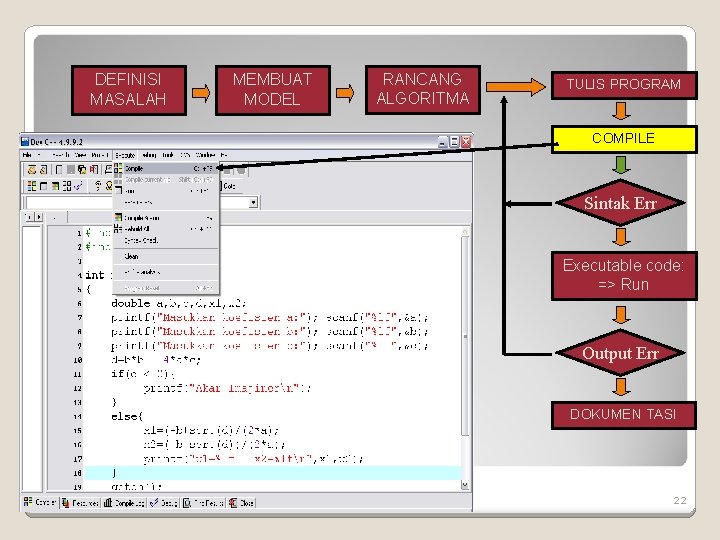This screenshot has height=540, width=720.
Task: Click the Goto button on the toolbar
Action: click(229, 186)
